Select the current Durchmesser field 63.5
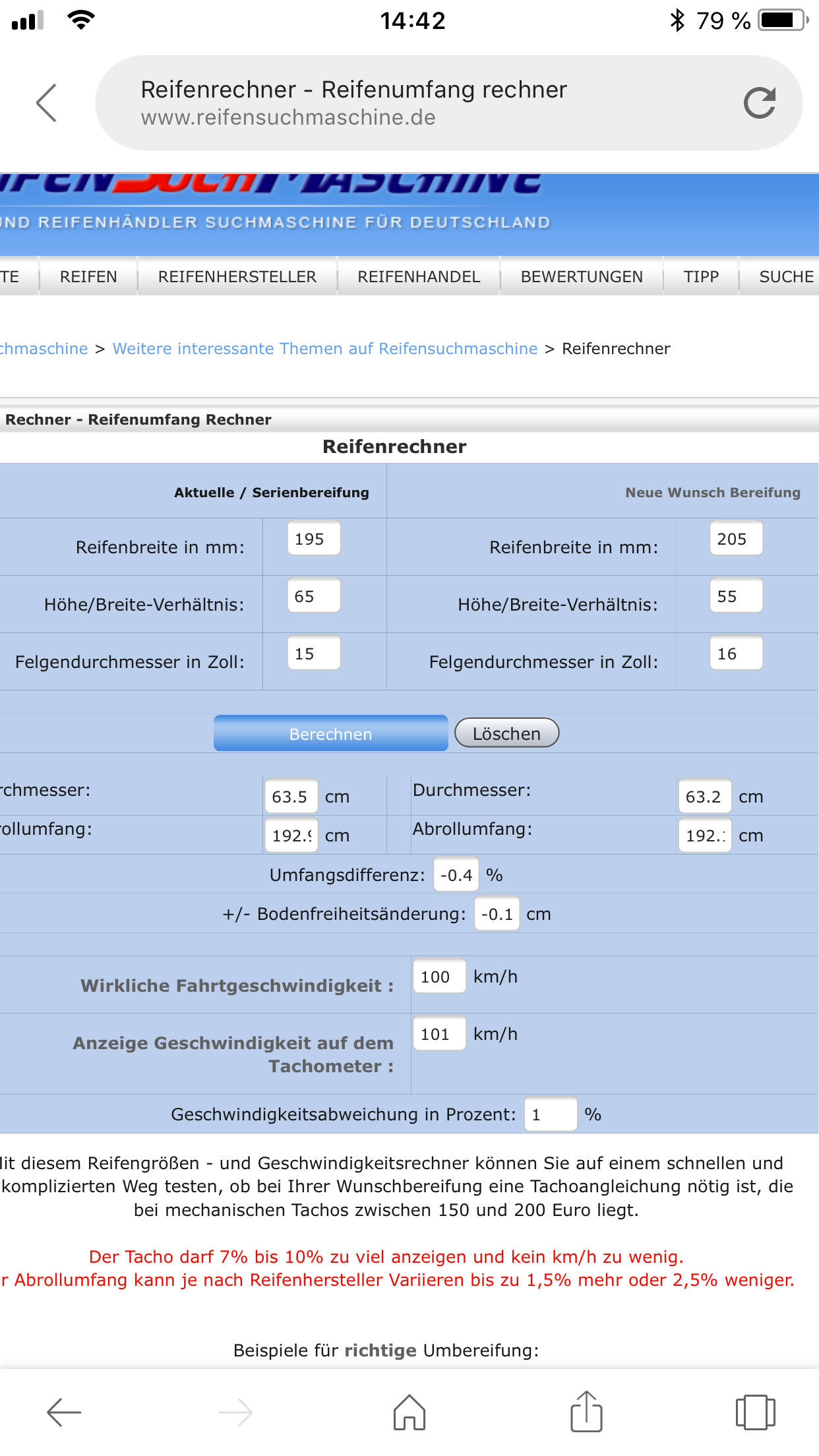This screenshot has width=819, height=1456. click(x=291, y=797)
